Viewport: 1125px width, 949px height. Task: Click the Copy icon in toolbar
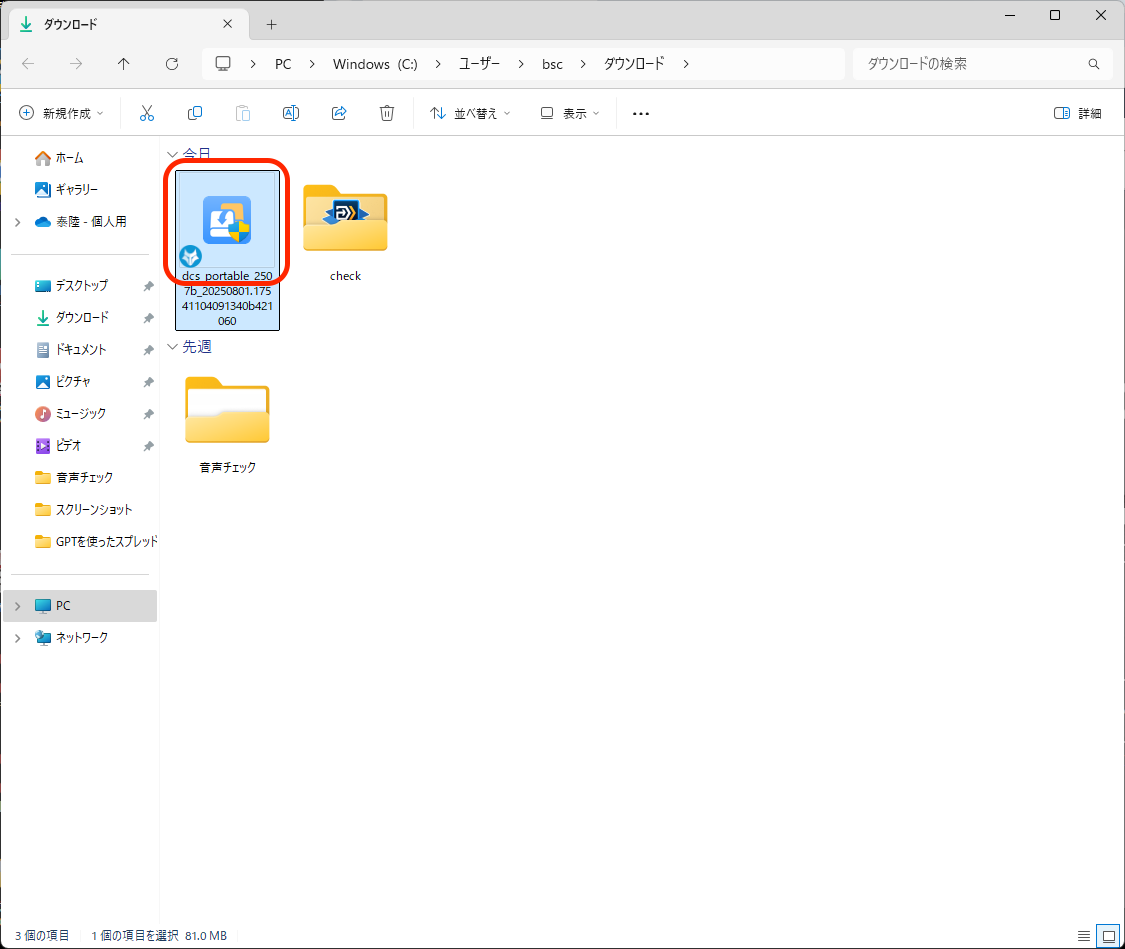click(x=194, y=113)
